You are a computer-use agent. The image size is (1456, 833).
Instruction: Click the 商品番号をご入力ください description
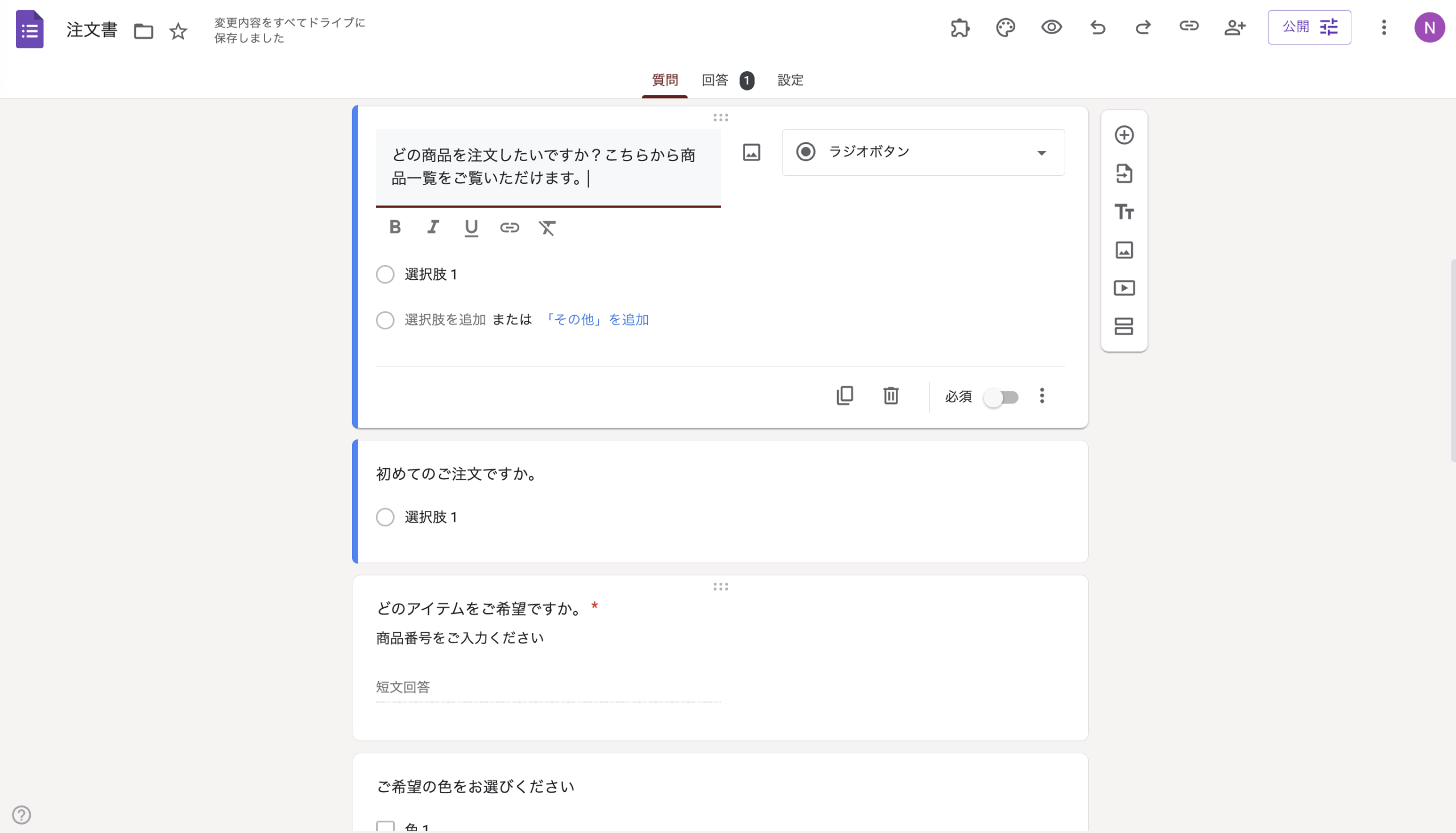(x=460, y=638)
